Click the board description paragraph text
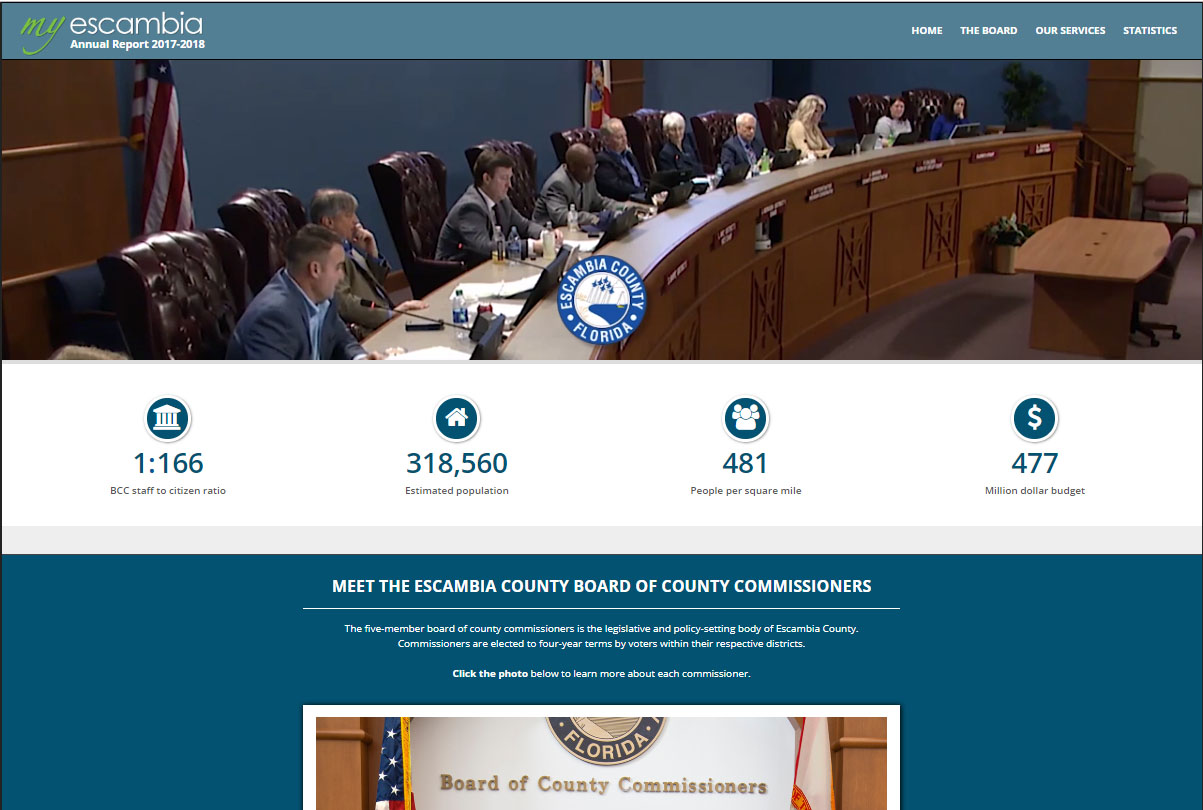1203x810 pixels. 601,635
